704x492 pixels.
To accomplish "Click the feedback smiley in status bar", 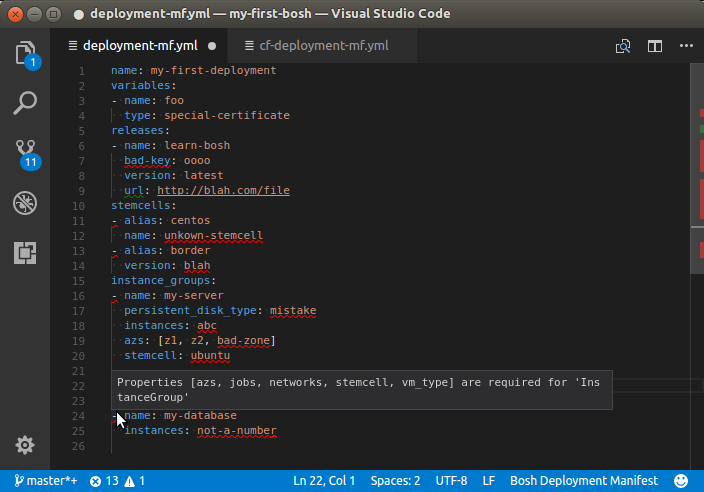I will 681,481.
